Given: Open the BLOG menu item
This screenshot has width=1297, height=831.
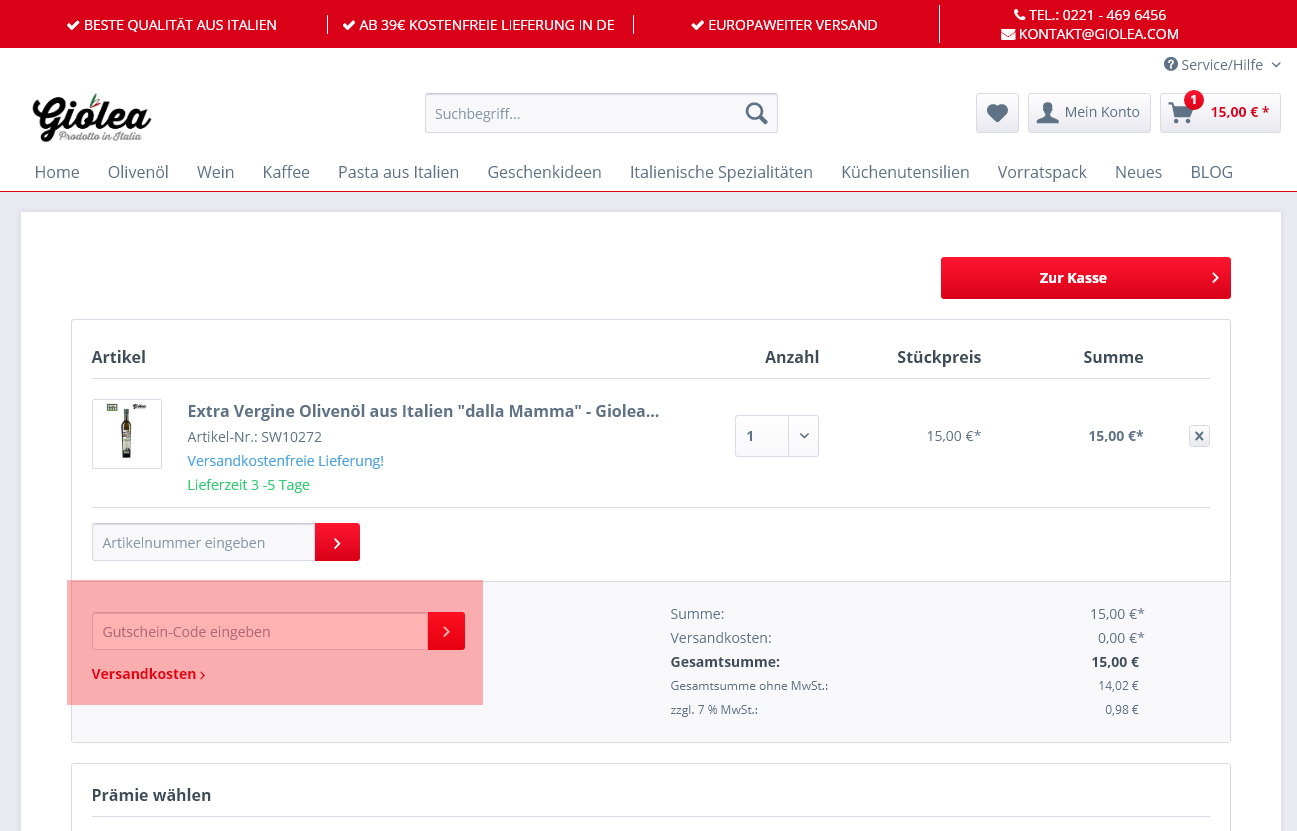Looking at the screenshot, I should (1211, 172).
